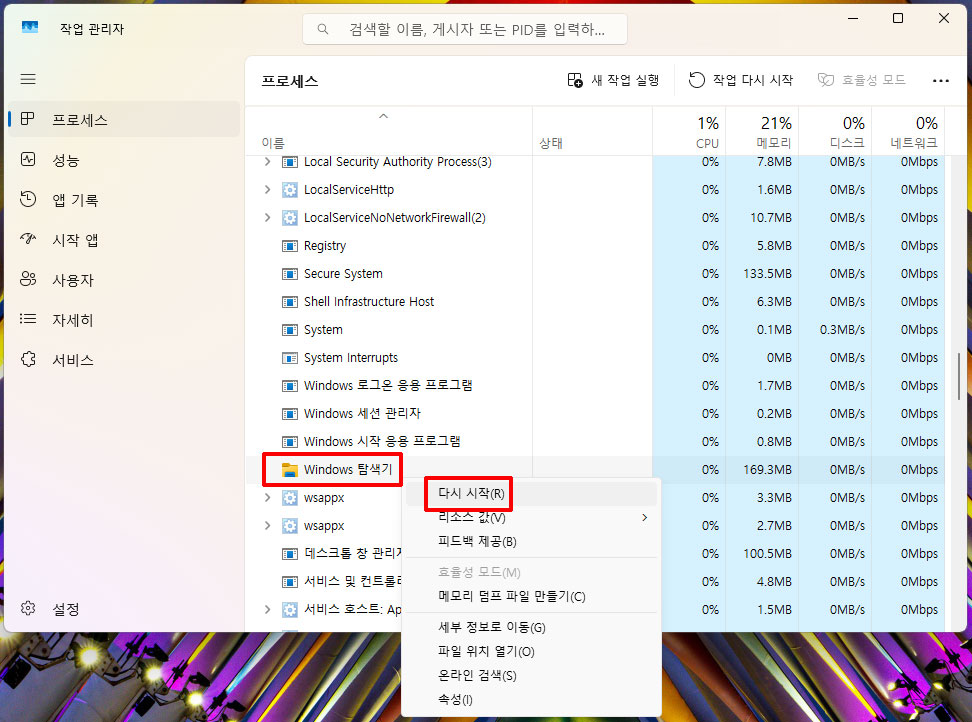The image size is (972, 722).
Task: Focus the process search field
Action: click(464, 29)
